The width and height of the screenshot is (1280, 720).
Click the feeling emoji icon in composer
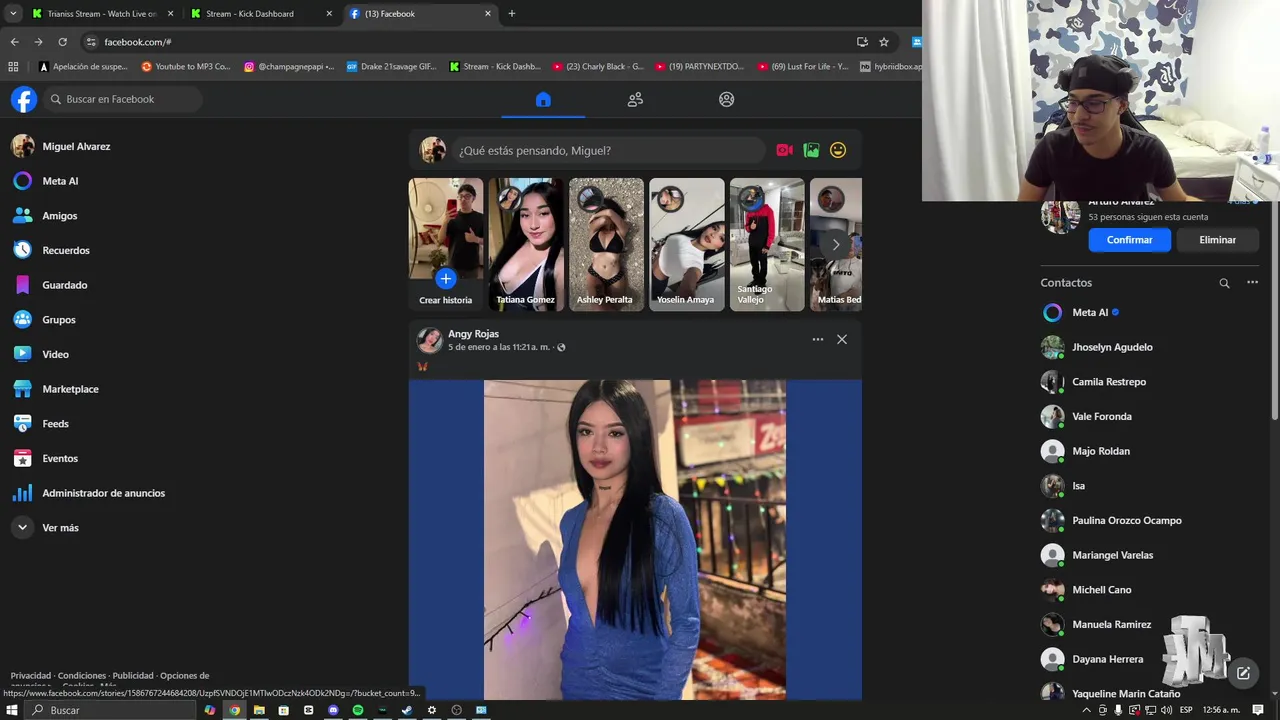click(838, 150)
